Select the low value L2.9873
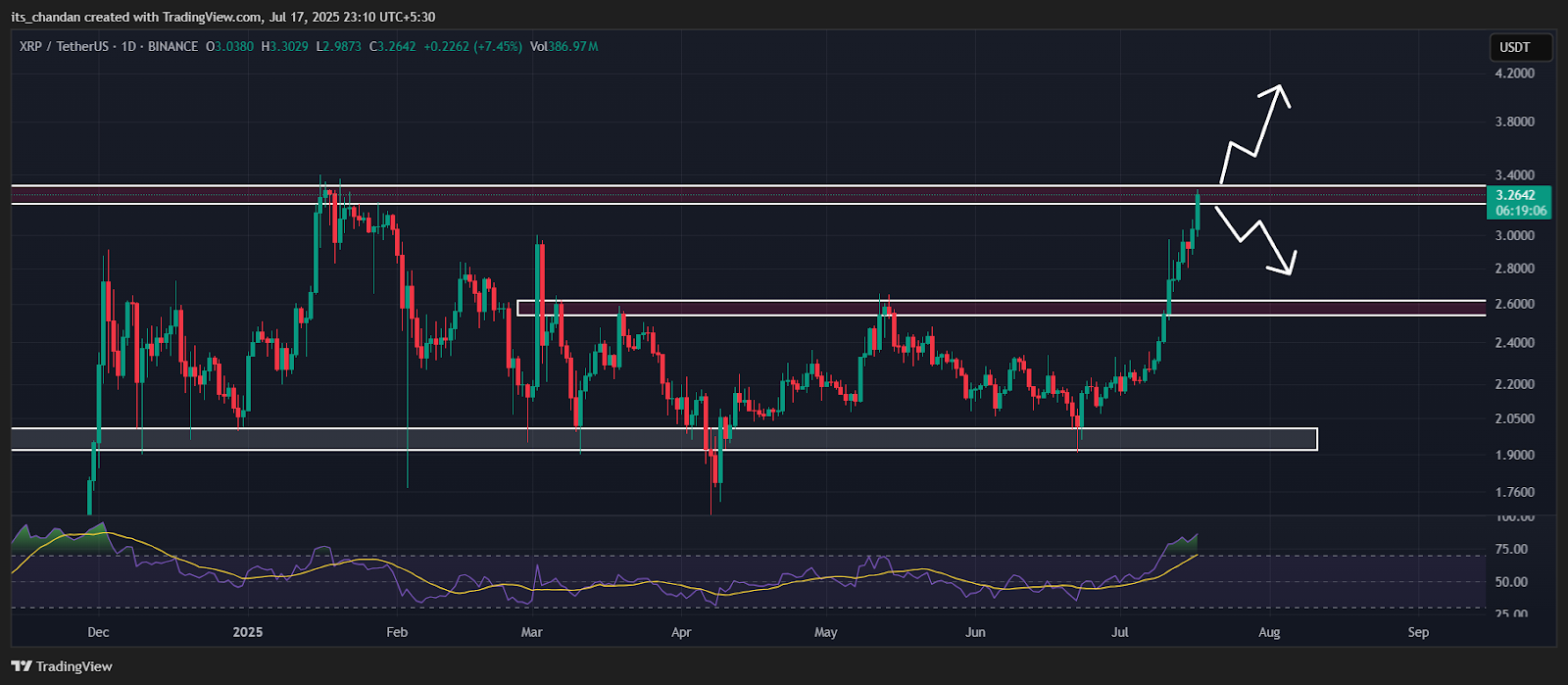Image resolution: width=1568 pixels, height=685 pixels. click(338, 46)
